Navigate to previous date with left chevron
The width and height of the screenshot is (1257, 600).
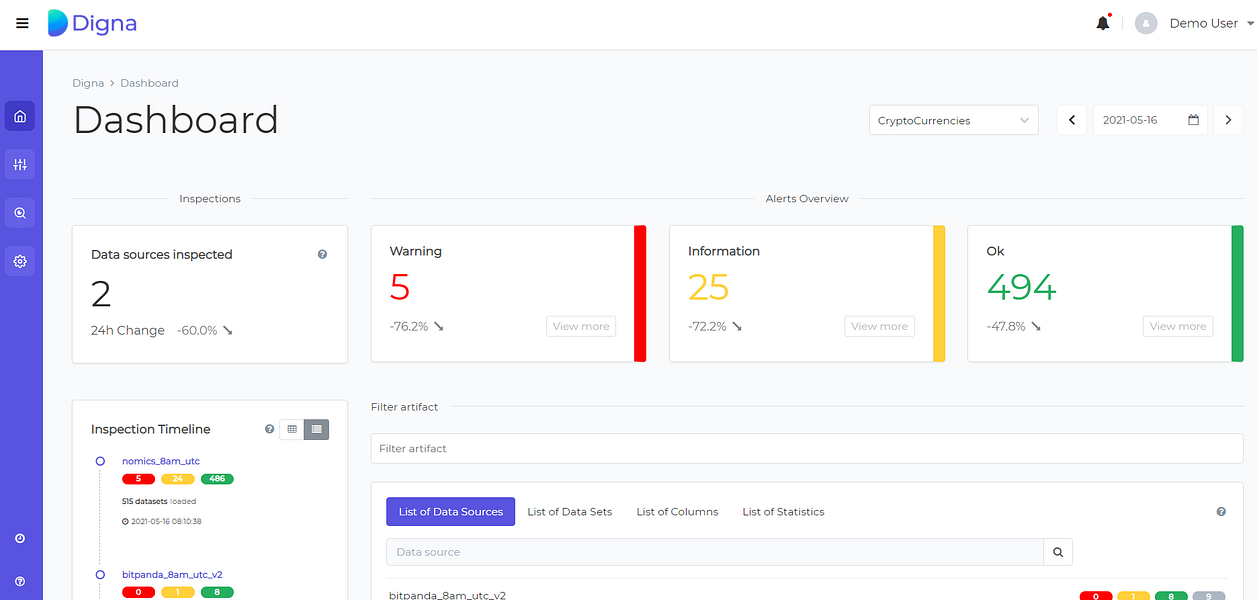1071,119
